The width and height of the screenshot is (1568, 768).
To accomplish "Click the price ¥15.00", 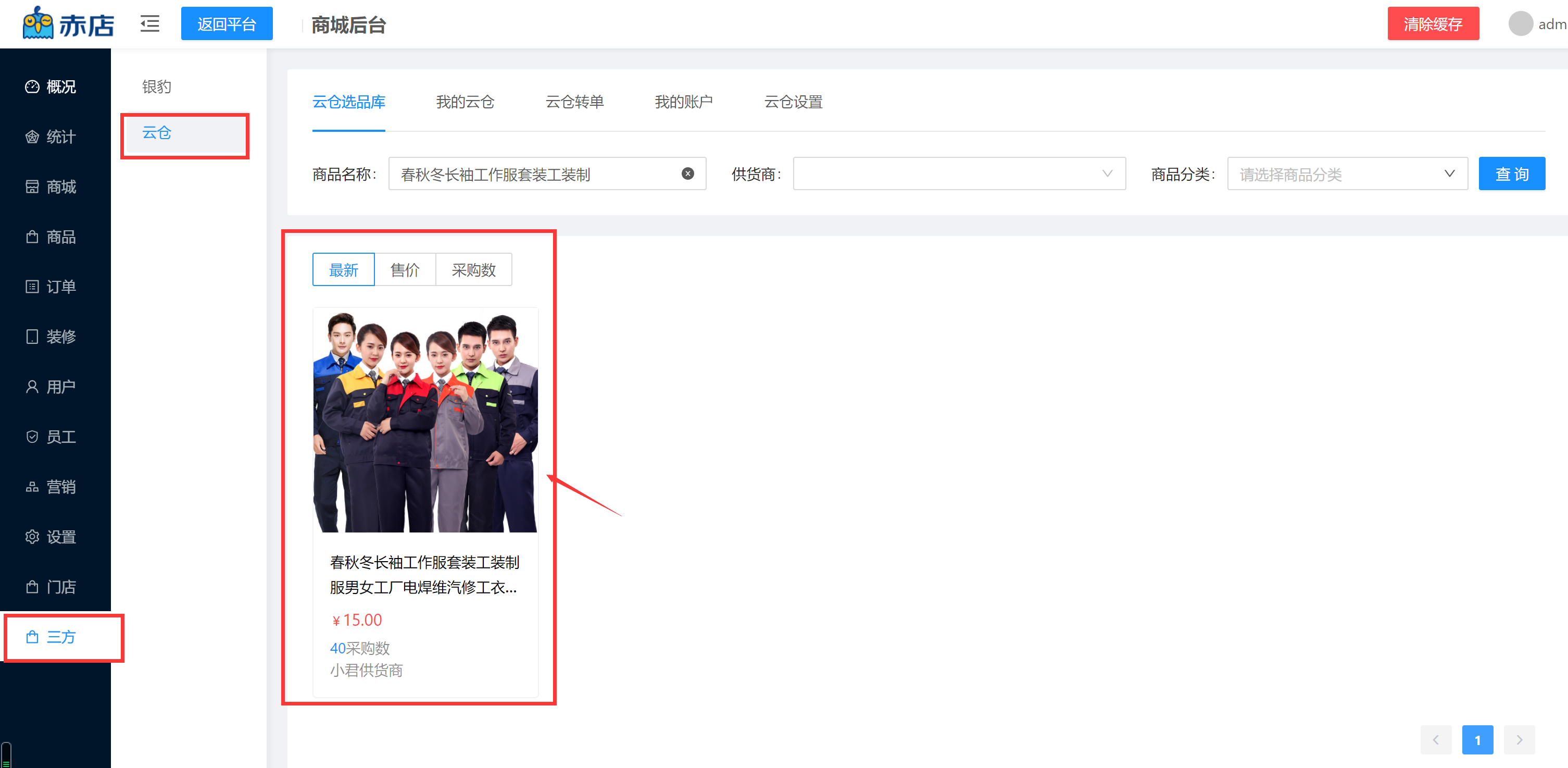I will (357, 620).
